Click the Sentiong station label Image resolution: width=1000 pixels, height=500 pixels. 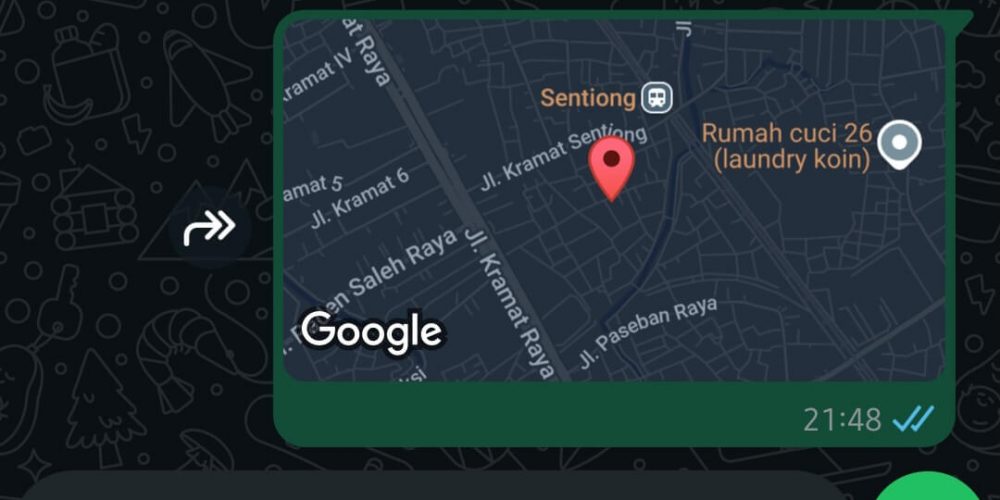pyautogui.click(x=588, y=98)
